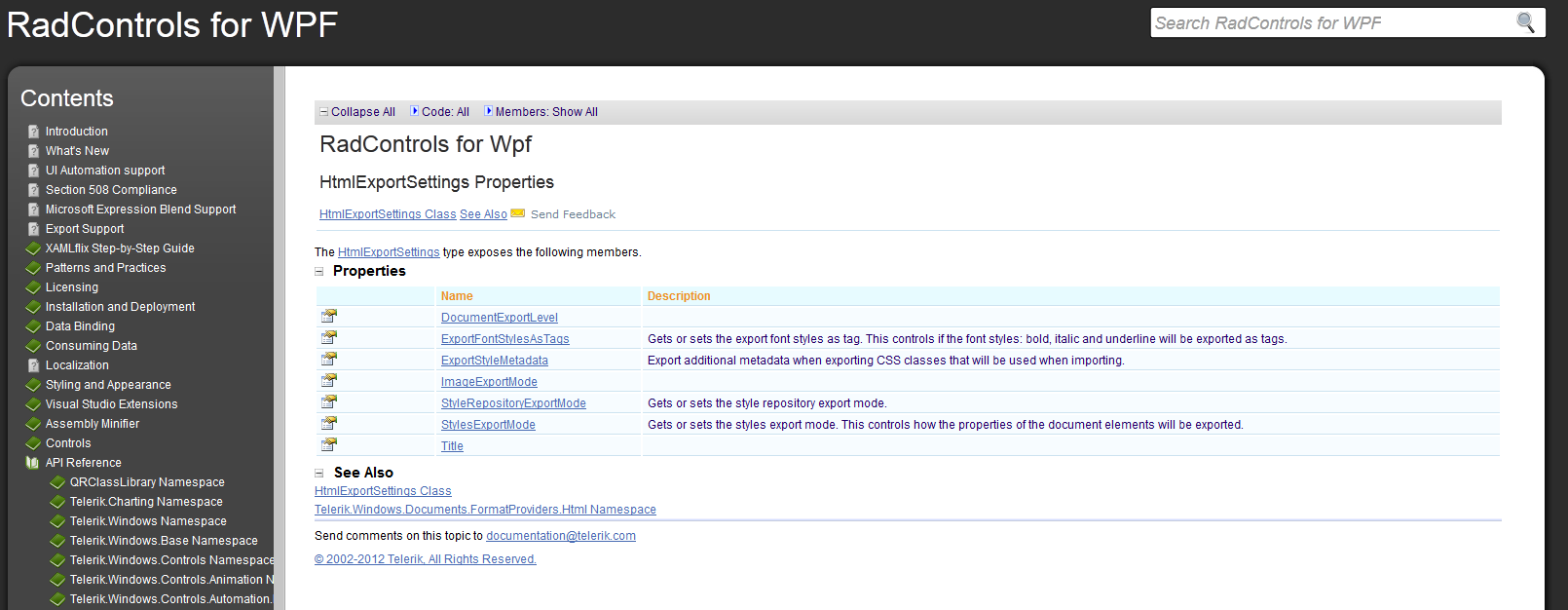Open Introduction in Contents
1568x610 pixels.
tap(77, 132)
